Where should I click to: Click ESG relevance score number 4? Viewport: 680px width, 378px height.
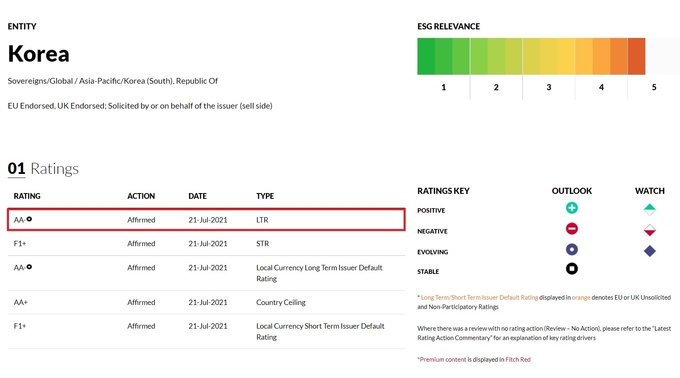[x=601, y=87]
